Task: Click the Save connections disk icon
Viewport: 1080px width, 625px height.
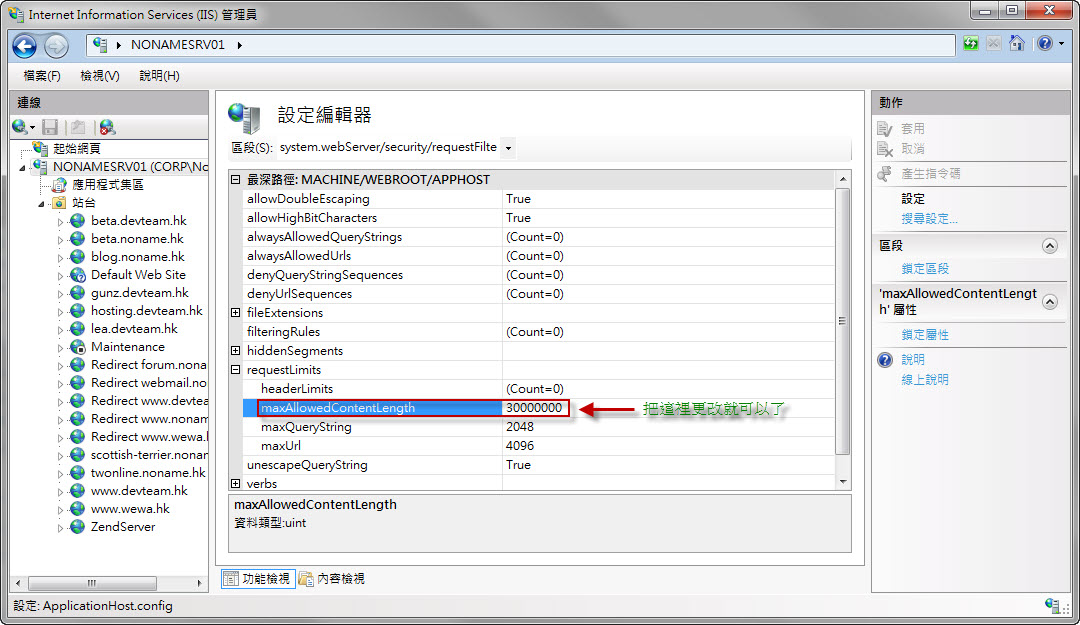Action: click(x=50, y=127)
